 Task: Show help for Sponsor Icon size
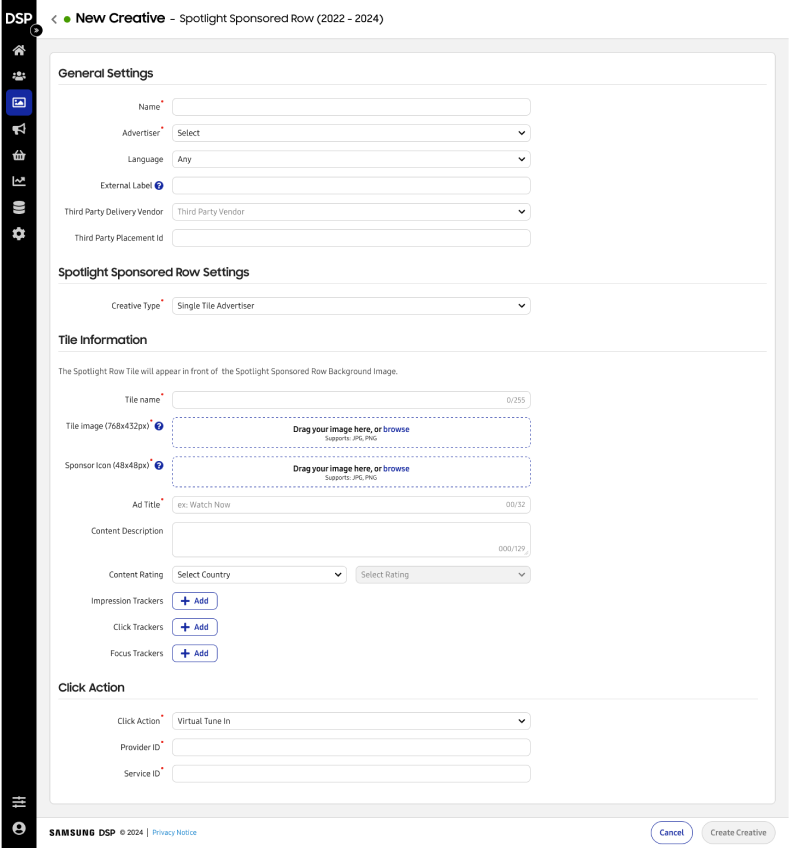click(x=159, y=466)
